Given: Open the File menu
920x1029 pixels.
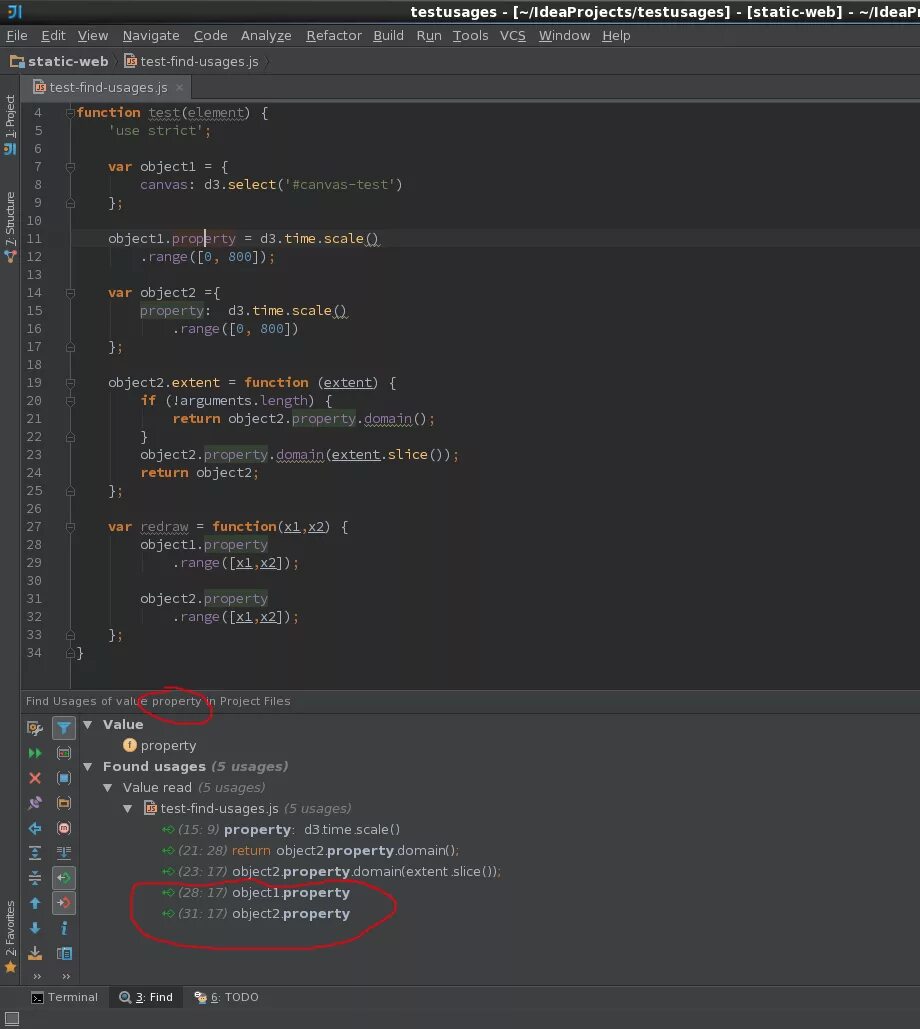Looking at the screenshot, I should coord(16,35).
